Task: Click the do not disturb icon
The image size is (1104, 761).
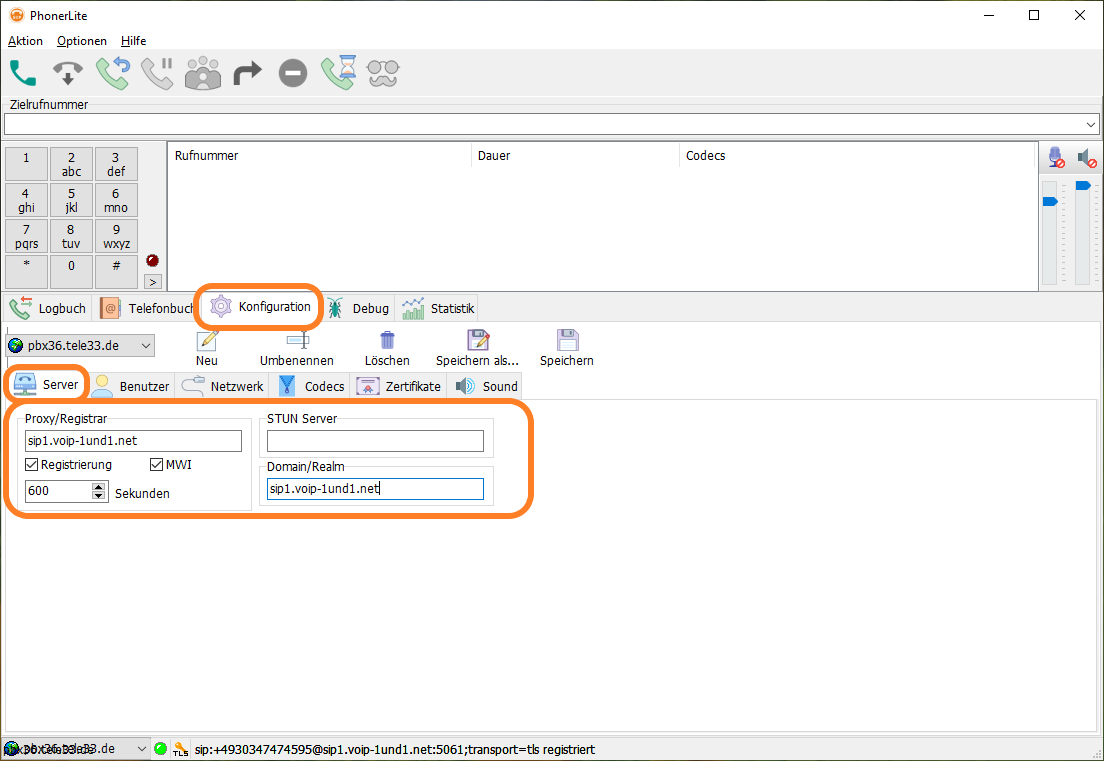Action: (293, 73)
